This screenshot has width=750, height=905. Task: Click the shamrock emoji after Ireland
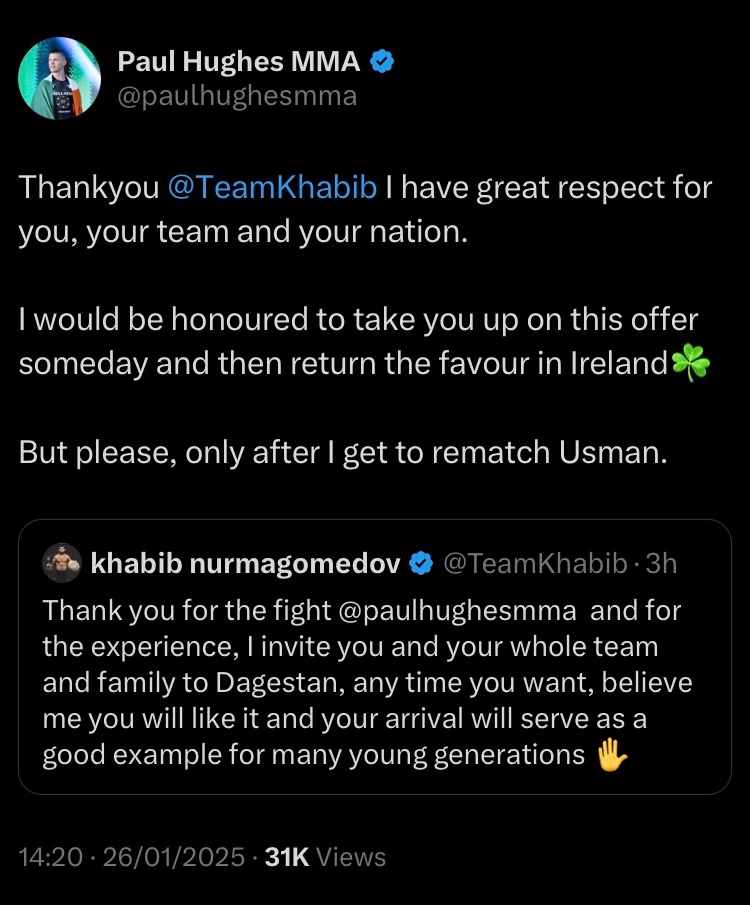point(691,364)
